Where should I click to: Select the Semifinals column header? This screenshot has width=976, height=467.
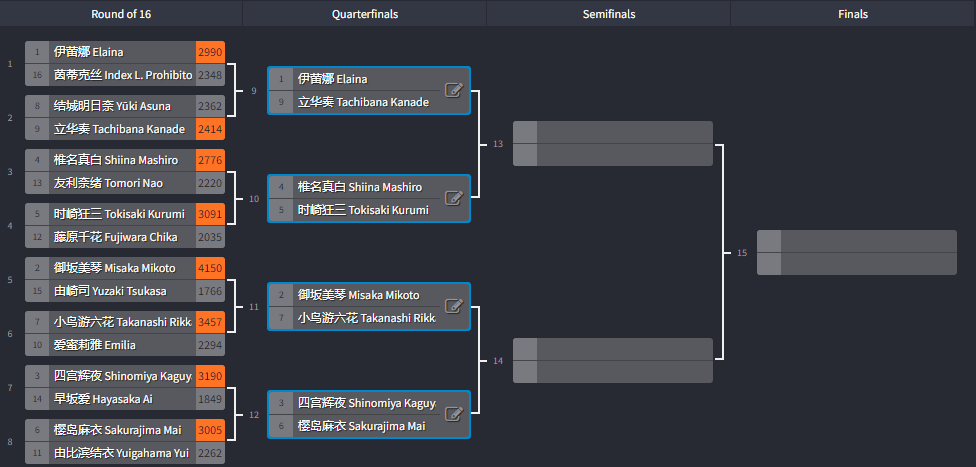tap(609, 14)
